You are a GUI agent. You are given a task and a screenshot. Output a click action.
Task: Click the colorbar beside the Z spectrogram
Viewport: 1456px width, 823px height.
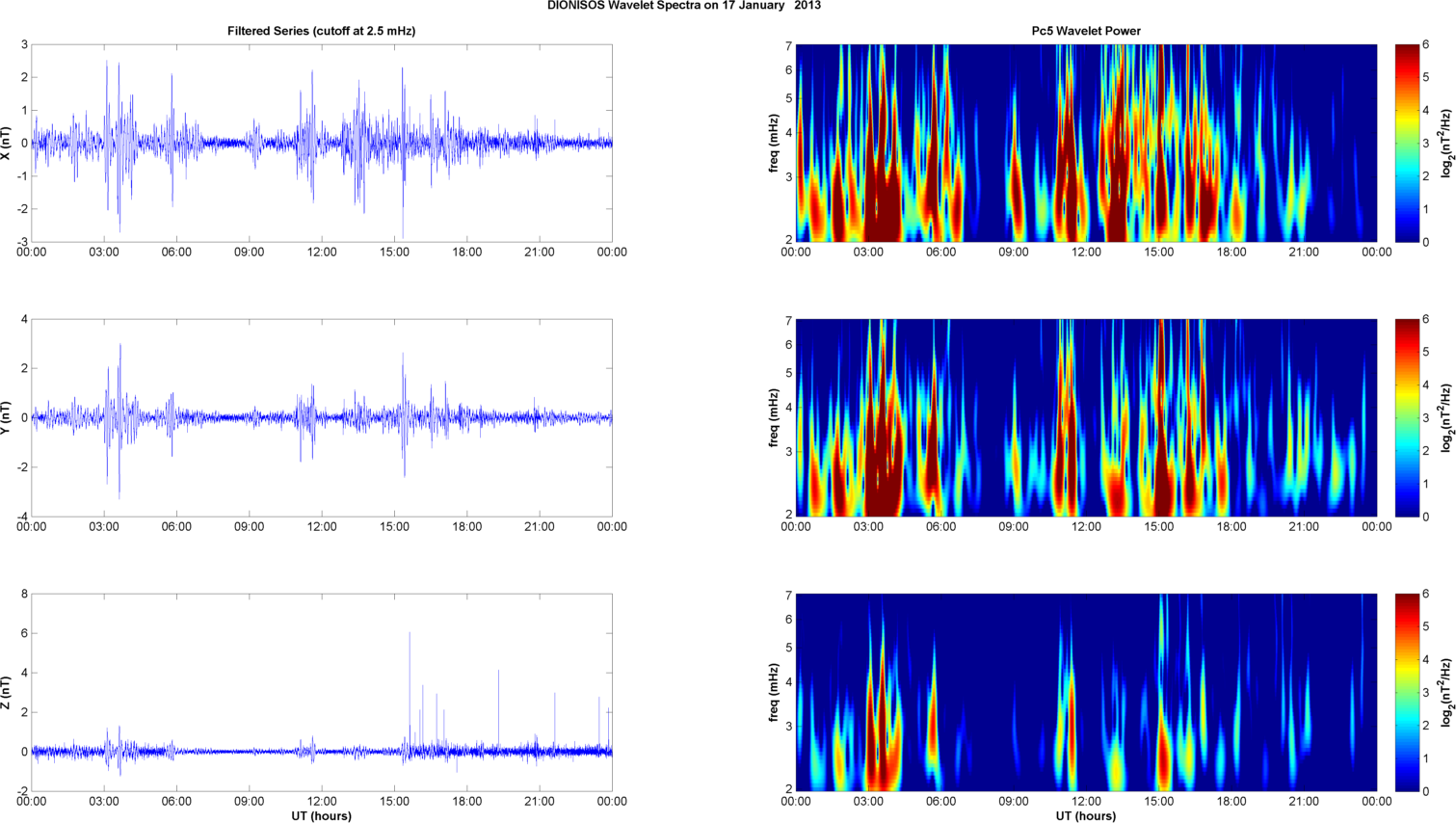click(x=1407, y=692)
